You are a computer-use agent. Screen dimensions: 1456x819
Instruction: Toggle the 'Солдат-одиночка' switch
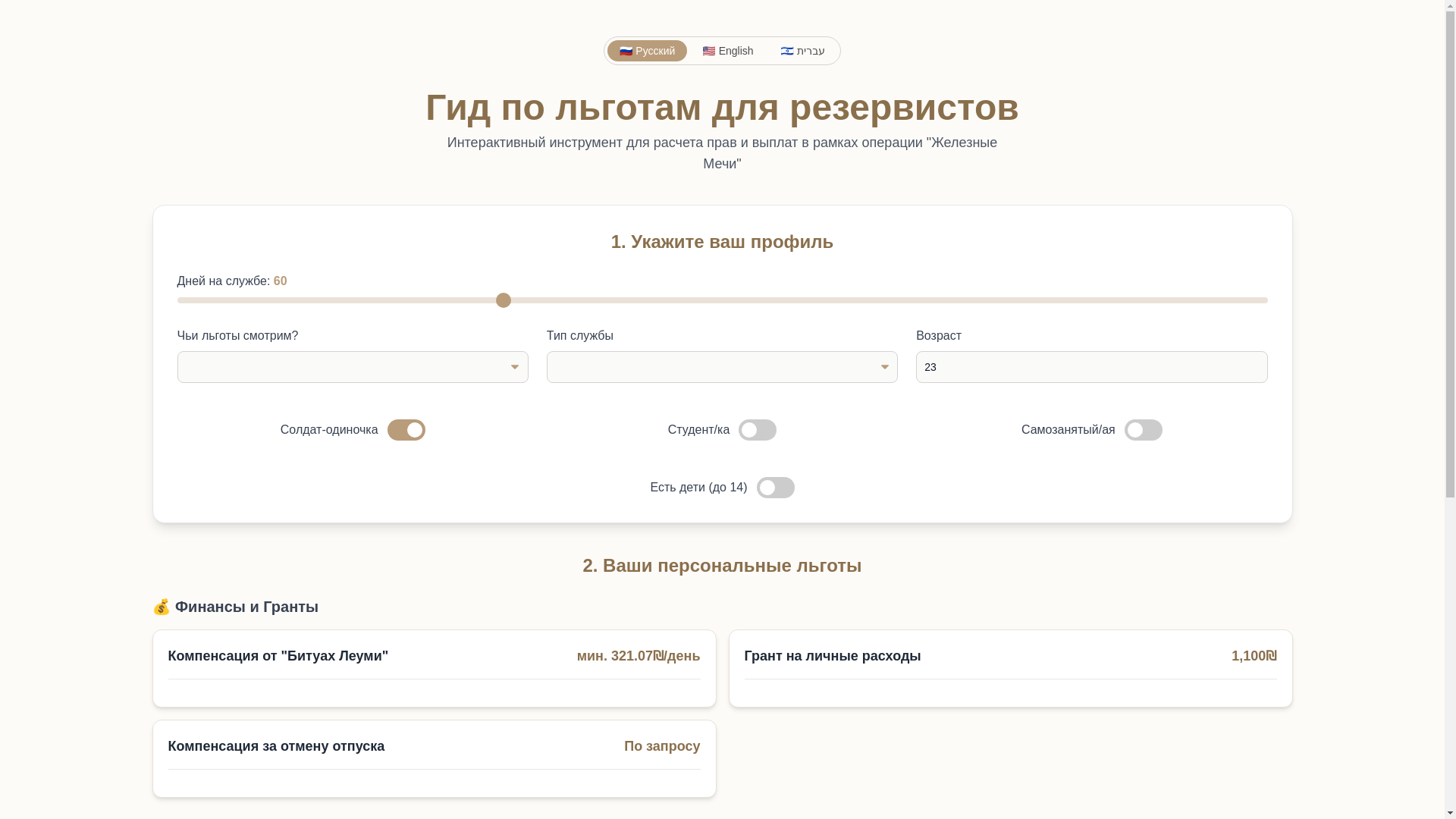406,430
